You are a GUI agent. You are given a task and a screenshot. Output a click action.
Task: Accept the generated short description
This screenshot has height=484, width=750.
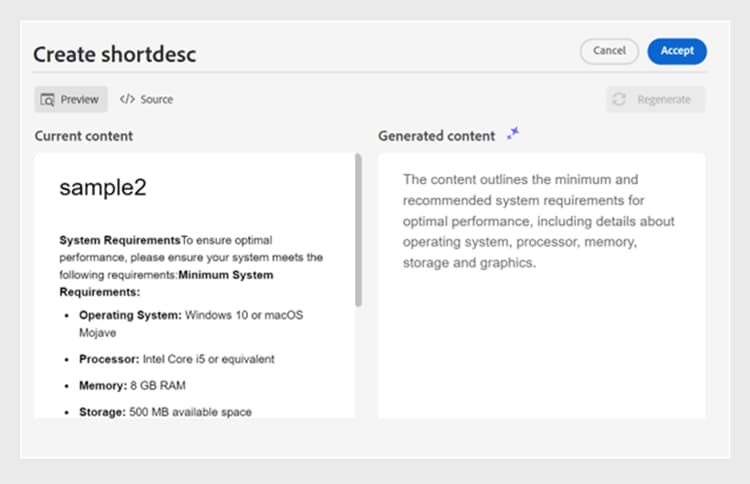click(x=676, y=51)
